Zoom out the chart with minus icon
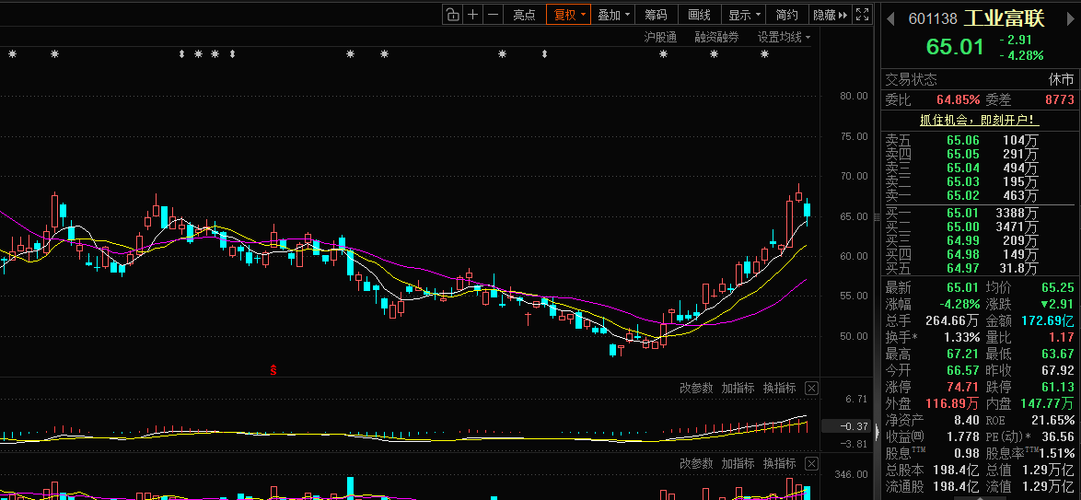 coord(492,14)
